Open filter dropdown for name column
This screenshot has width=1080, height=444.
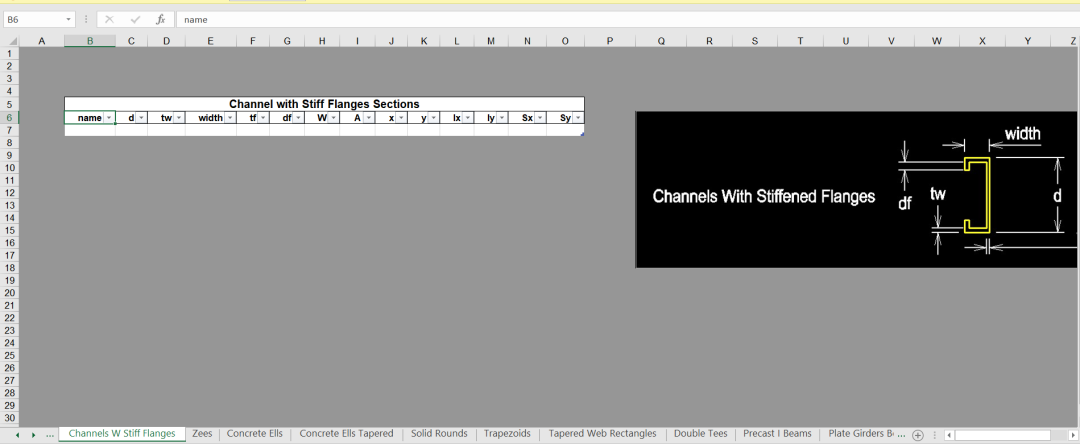109,118
